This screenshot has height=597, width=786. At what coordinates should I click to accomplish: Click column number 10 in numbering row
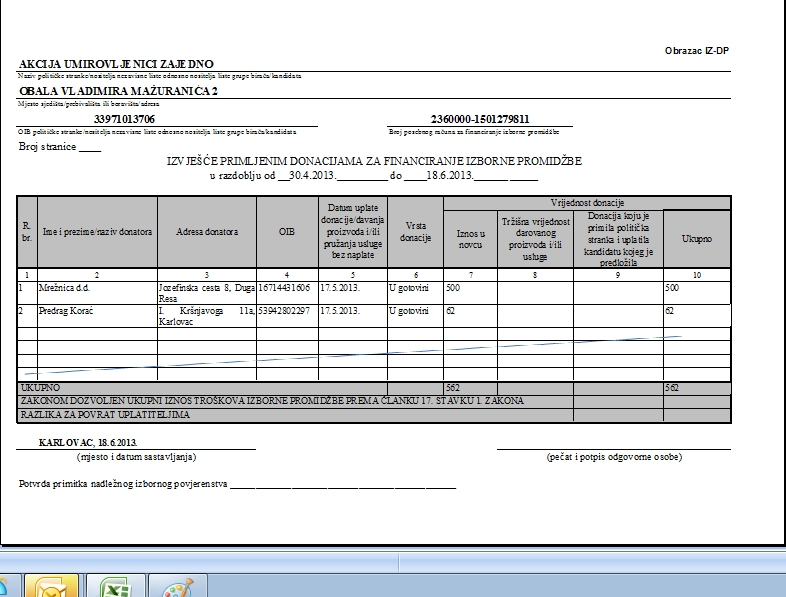click(x=697, y=275)
